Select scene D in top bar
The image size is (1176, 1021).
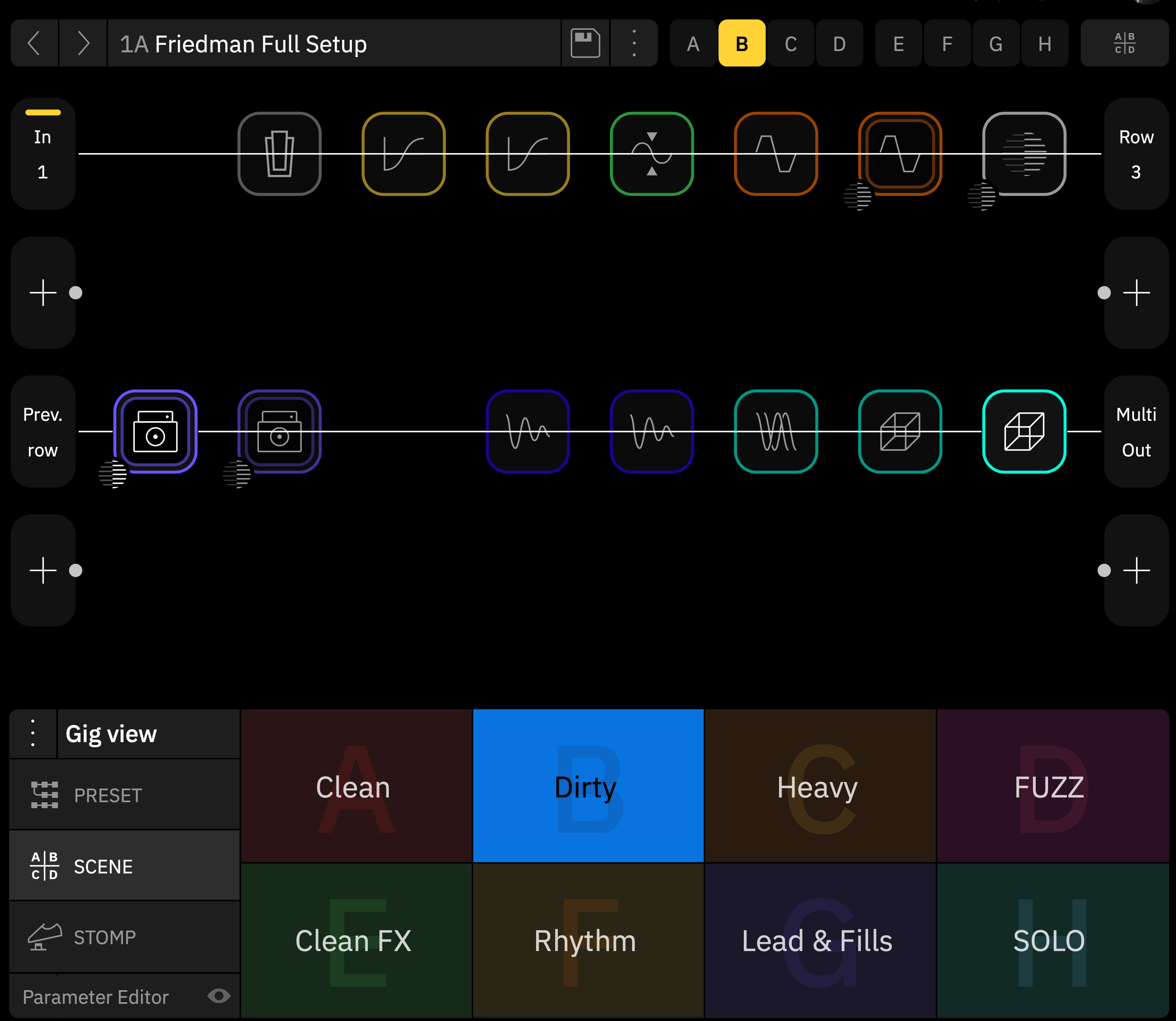click(x=840, y=43)
